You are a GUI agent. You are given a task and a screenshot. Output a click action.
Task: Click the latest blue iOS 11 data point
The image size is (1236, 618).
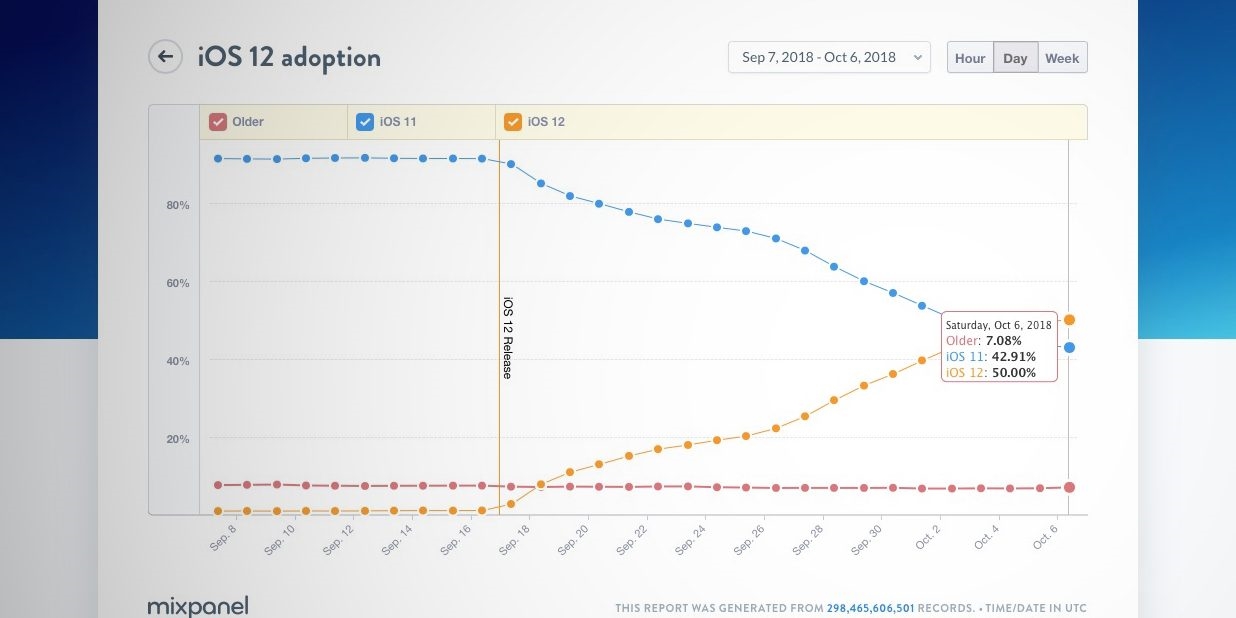[1069, 347]
